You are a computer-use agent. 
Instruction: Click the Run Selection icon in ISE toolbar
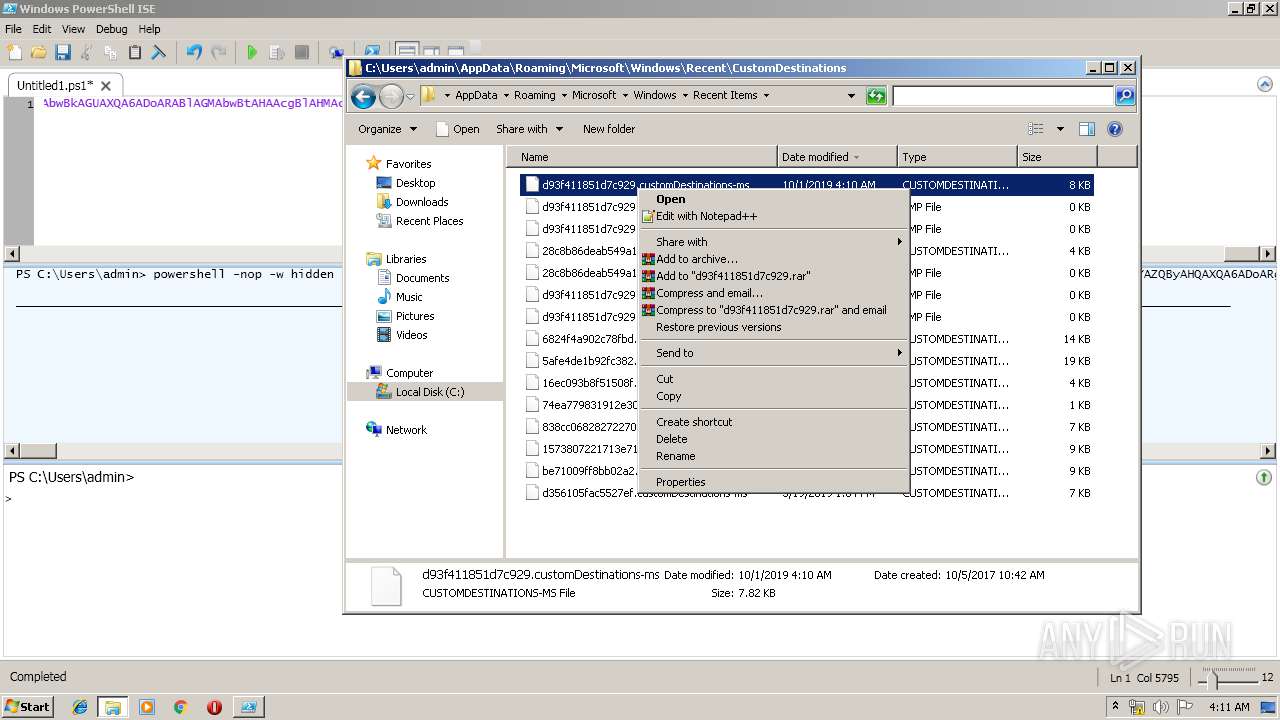pos(277,52)
